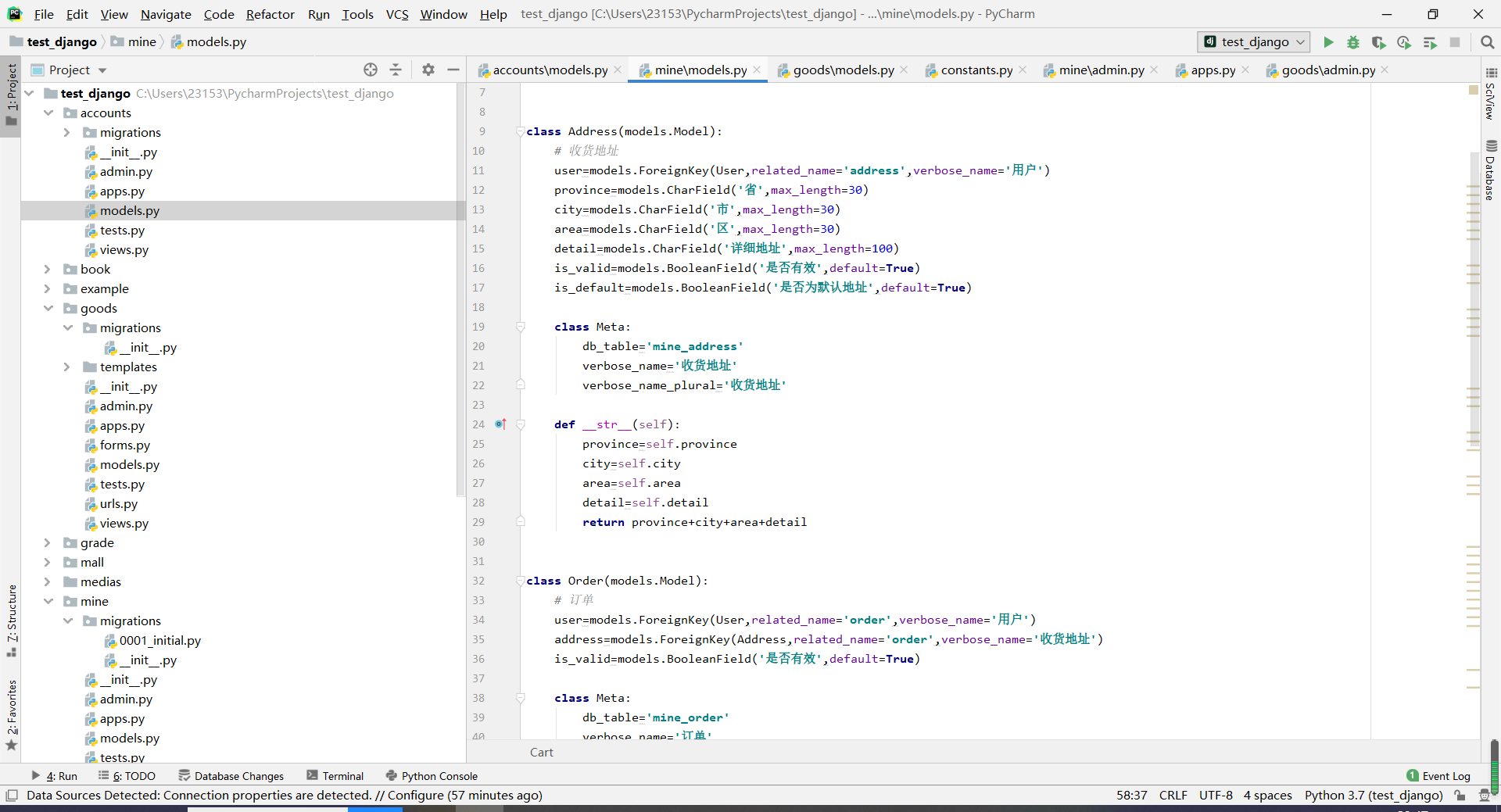Run with coverage icon

[1379, 42]
